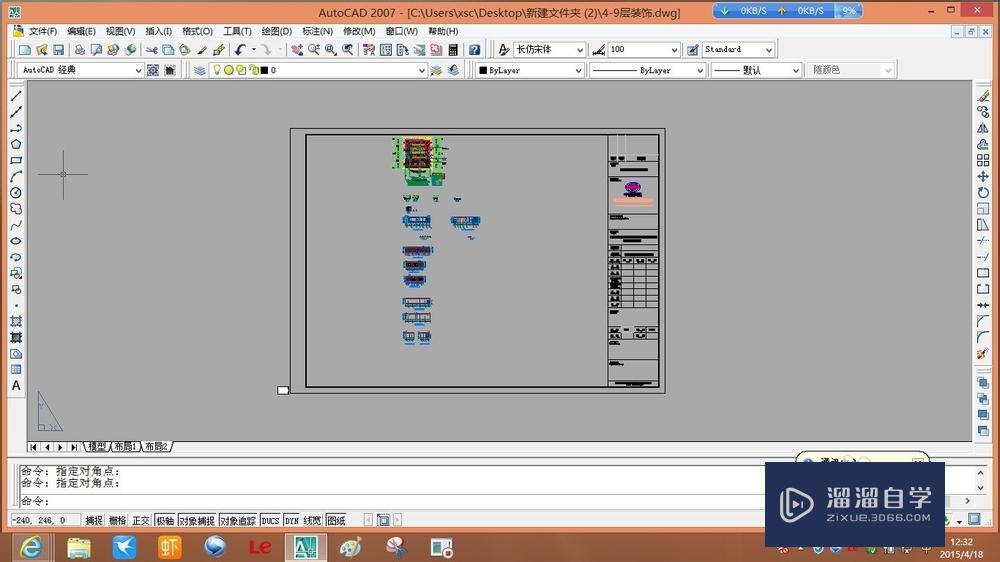Switch to the 模型 tab

tap(97, 447)
